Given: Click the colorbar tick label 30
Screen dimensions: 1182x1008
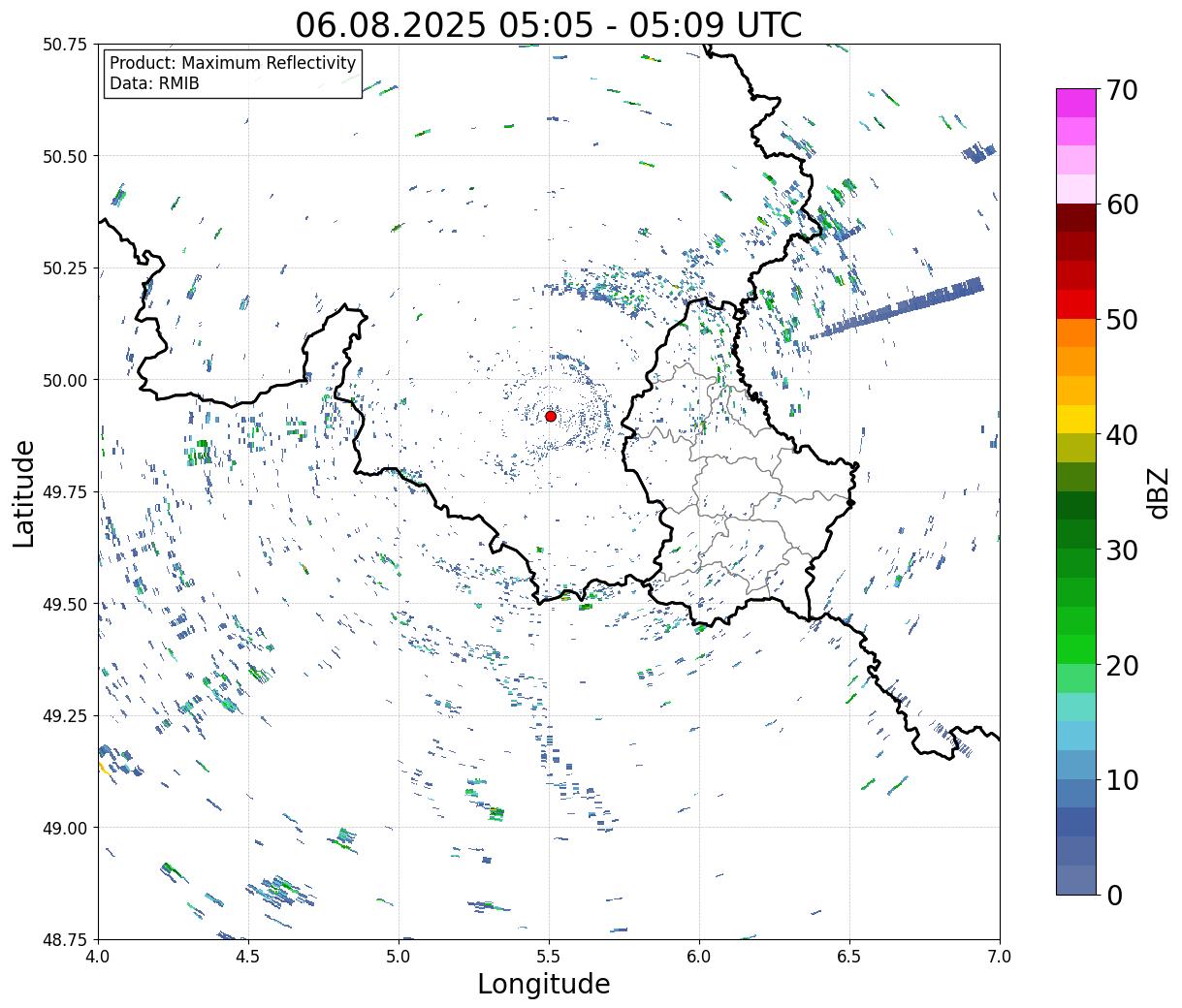Looking at the screenshot, I should click(1121, 550).
